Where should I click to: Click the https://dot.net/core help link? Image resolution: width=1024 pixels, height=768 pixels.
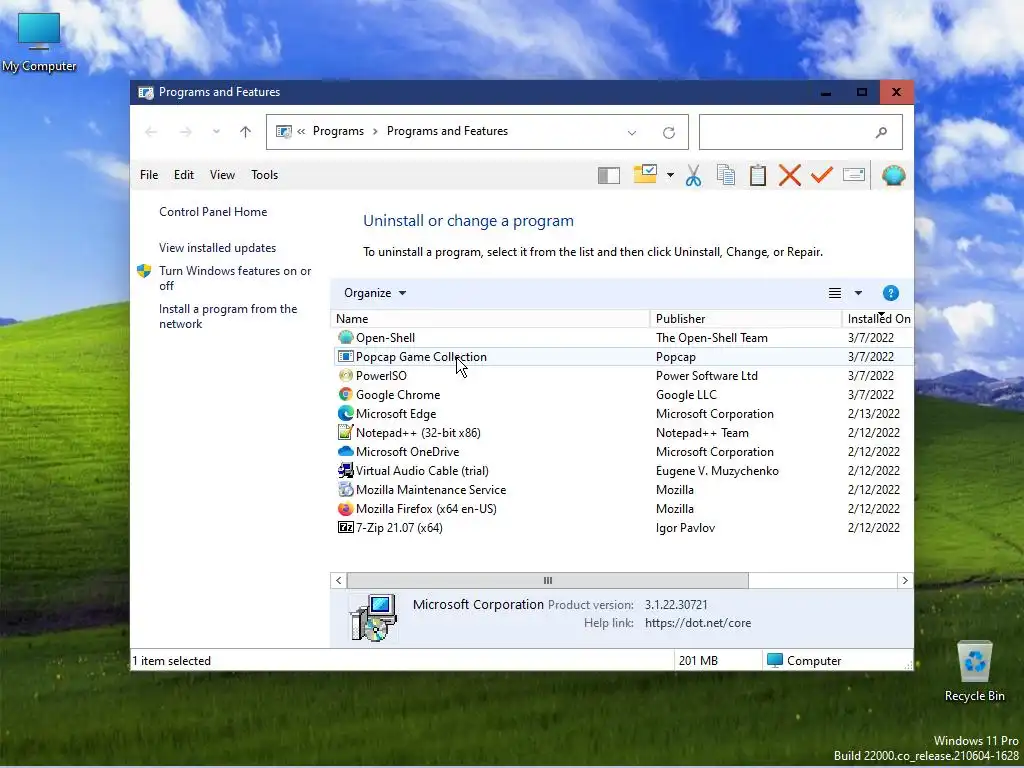click(697, 623)
